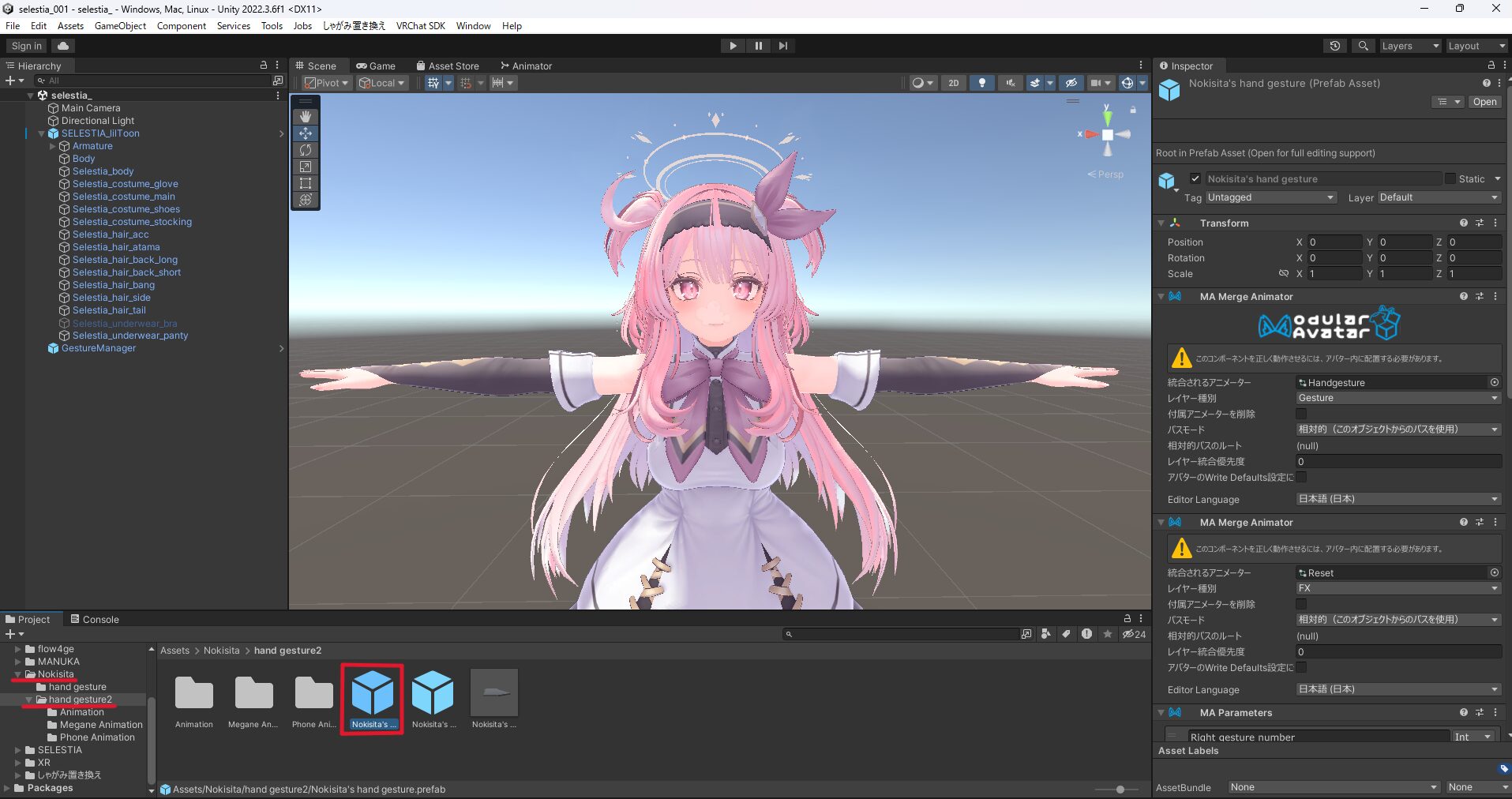Click the search icon in the top toolbar
1512x799 pixels.
tap(1363, 45)
